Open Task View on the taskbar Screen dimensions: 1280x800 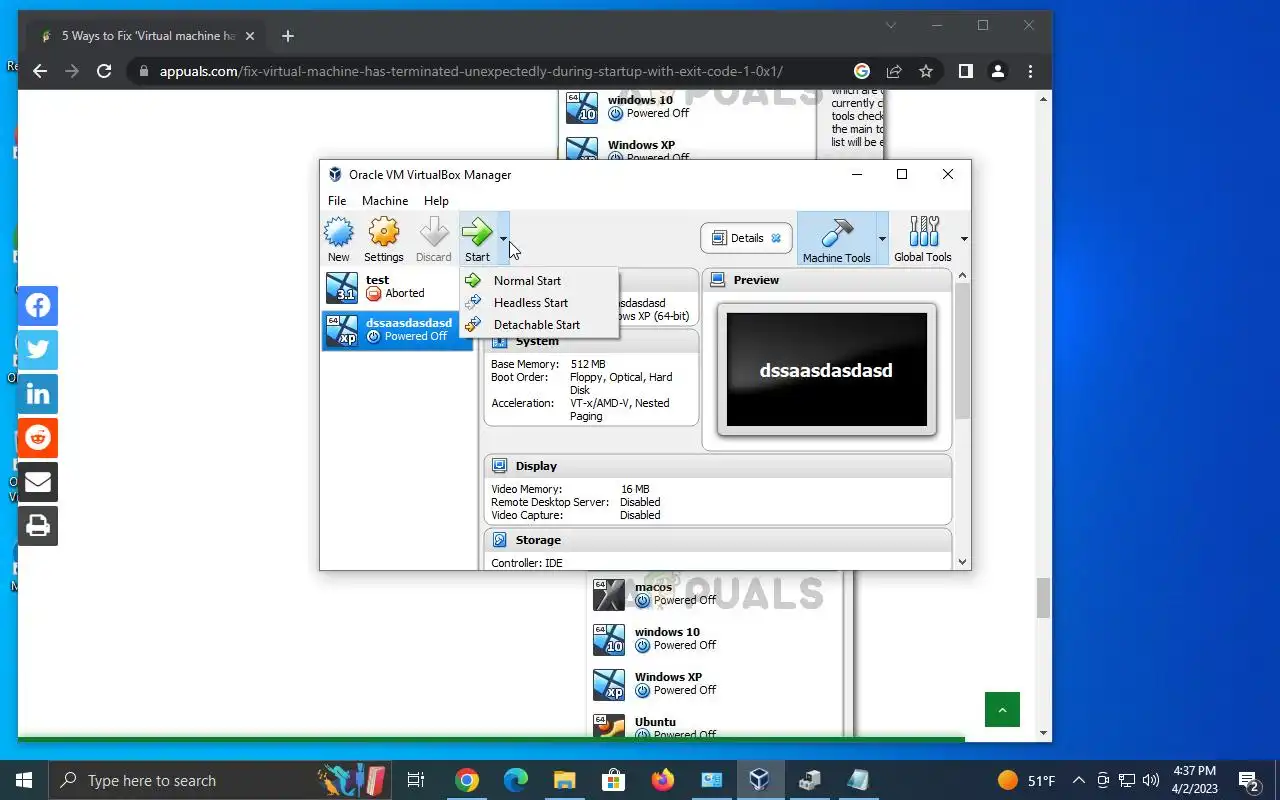tap(416, 780)
